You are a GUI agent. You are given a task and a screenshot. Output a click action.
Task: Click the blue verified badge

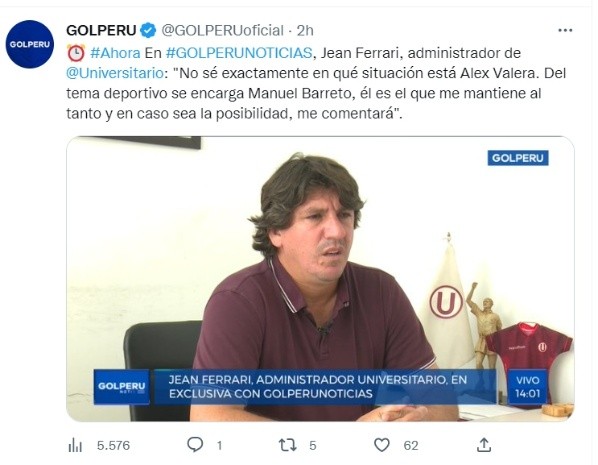tap(148, 30)
